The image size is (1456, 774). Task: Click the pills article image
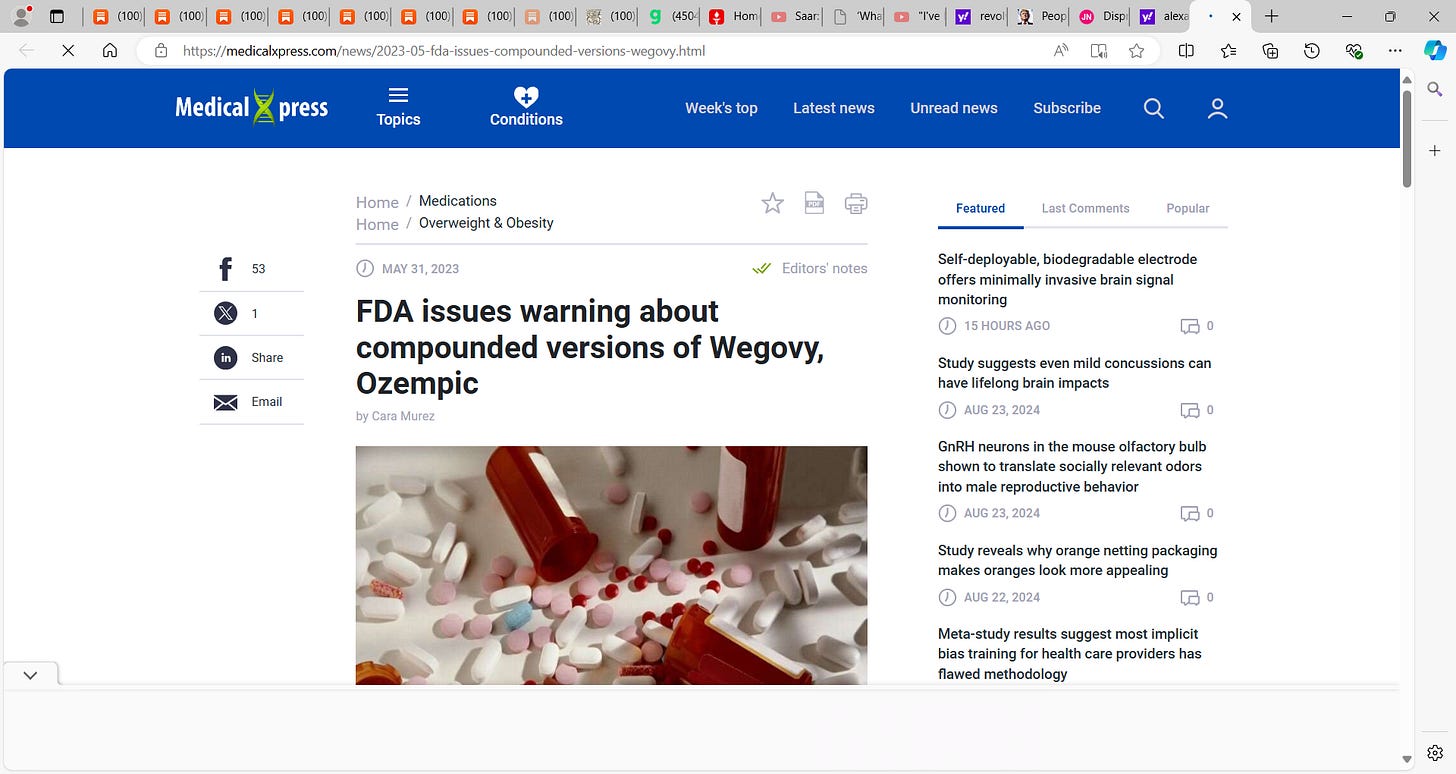(x=611, y=565)
